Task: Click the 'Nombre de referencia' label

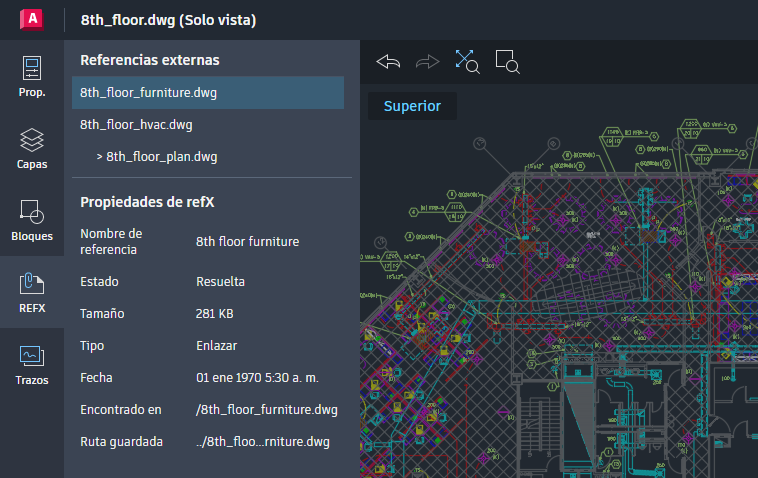Action: click(111, 241)
